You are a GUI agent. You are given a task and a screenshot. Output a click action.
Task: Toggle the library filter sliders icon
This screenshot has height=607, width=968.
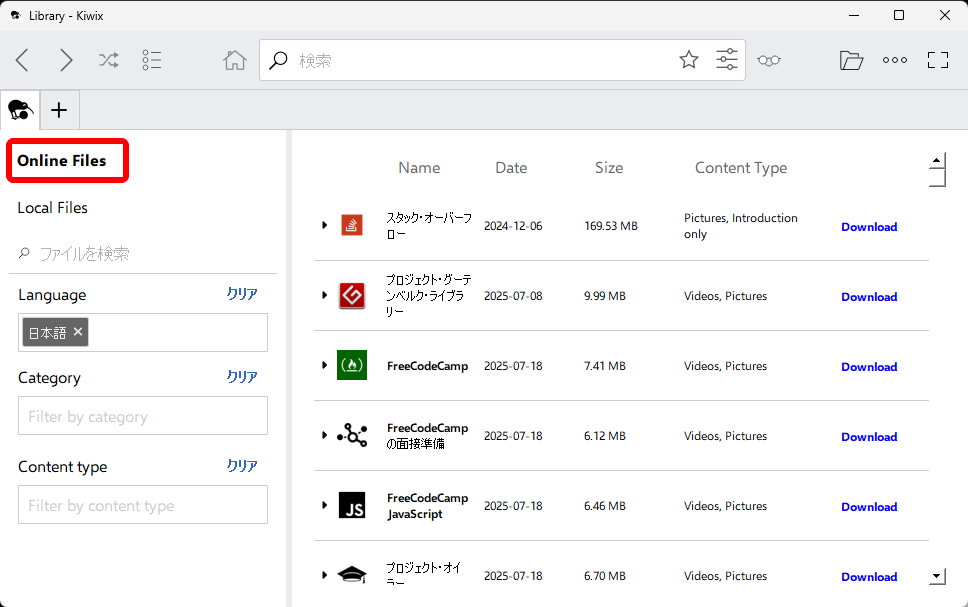coord(727,60)
